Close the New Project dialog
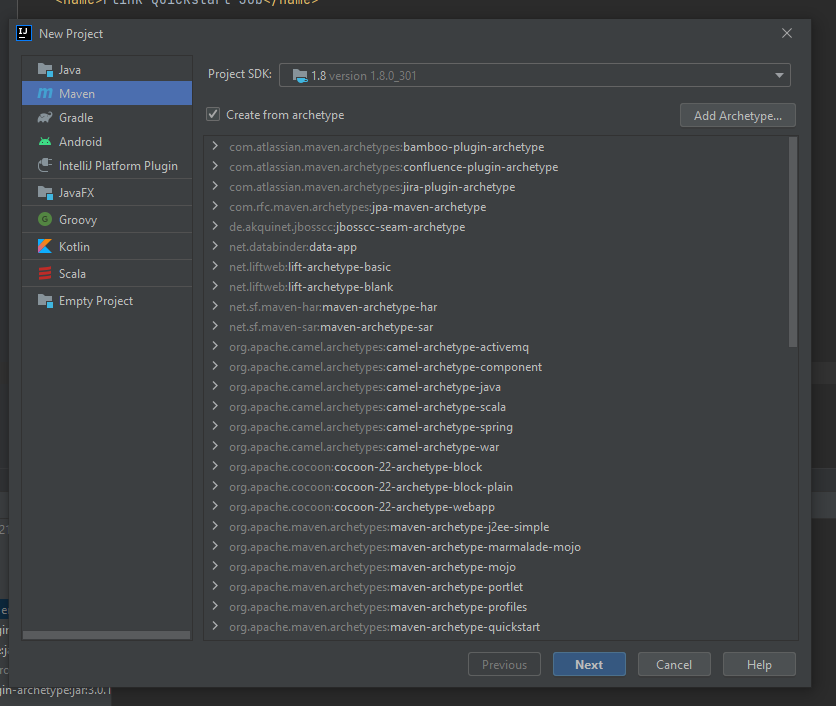The width and height of the screenshot is (836, 706). [x=786, y=33]
